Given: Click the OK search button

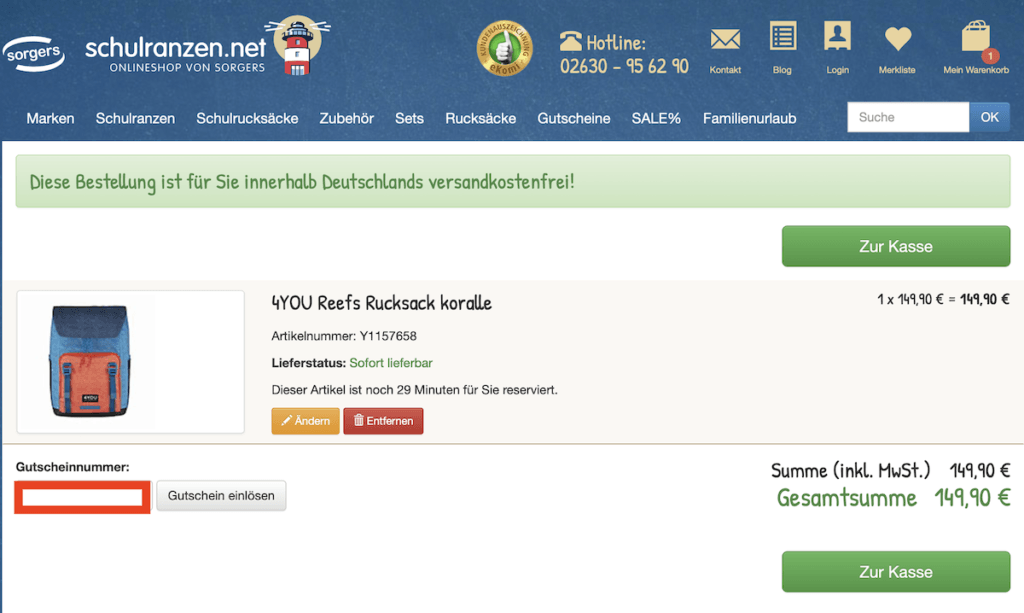Looking at the screenshot, I should [x=989, y=117].
